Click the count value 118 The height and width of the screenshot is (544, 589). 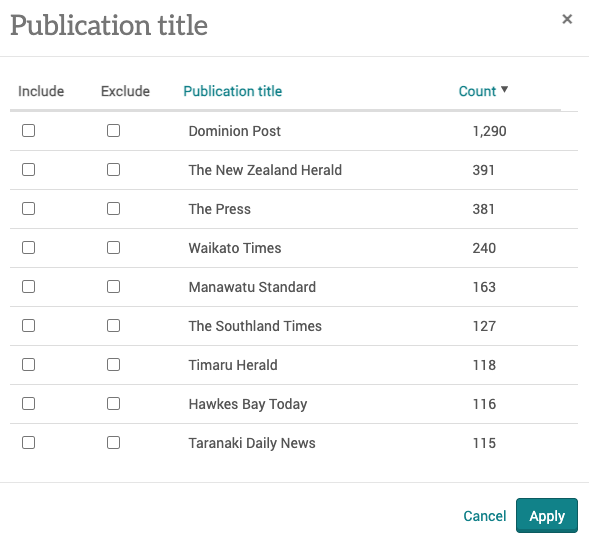tap(484, 365)
